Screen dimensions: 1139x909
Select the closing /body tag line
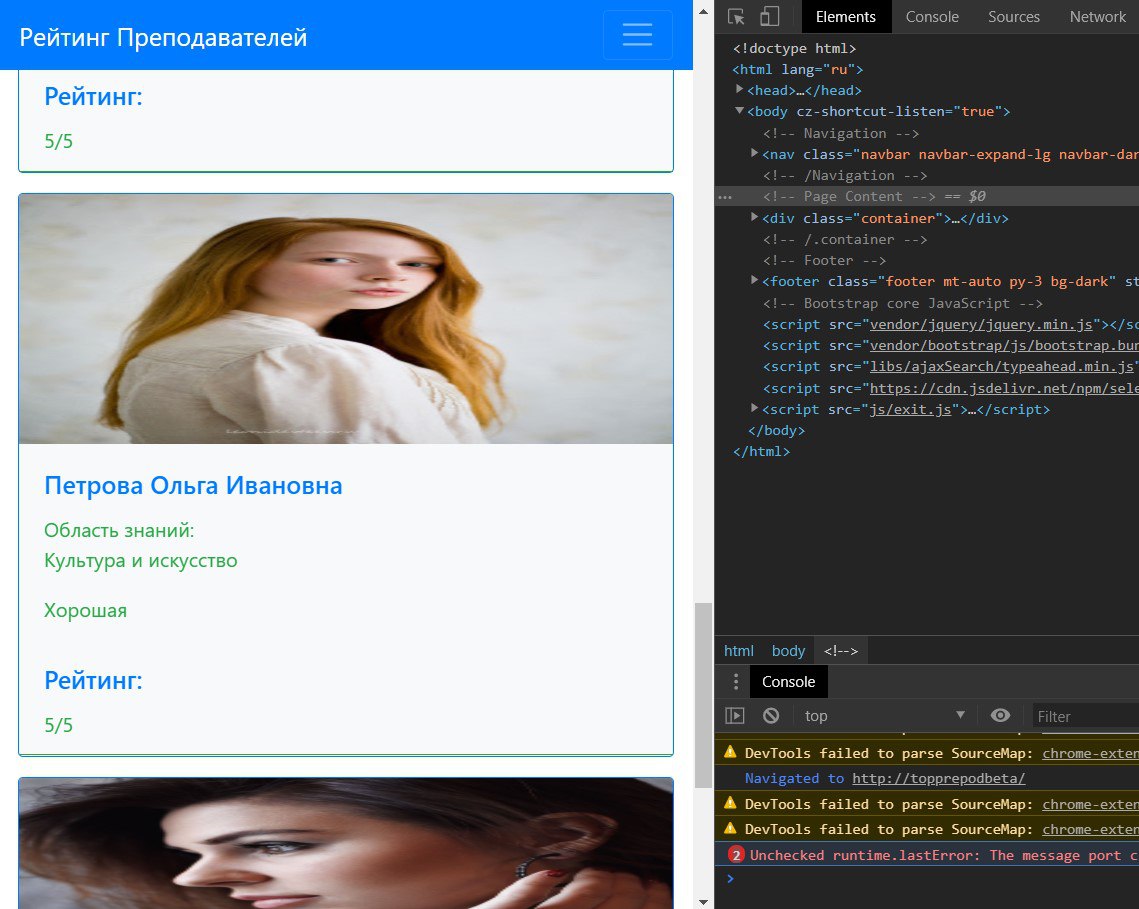(x=777, y=430)
